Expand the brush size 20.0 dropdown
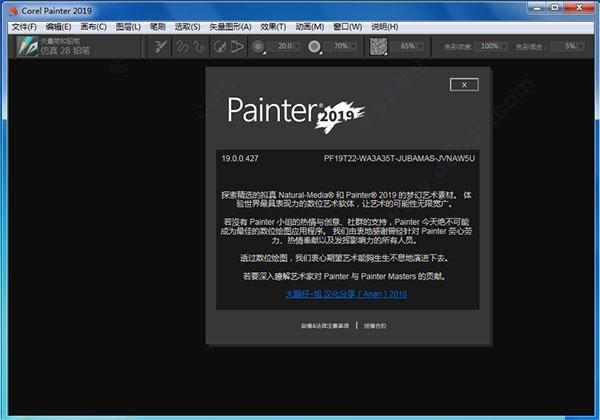The image size is (600, 420). pyautogui.click(x=296, y=47)
